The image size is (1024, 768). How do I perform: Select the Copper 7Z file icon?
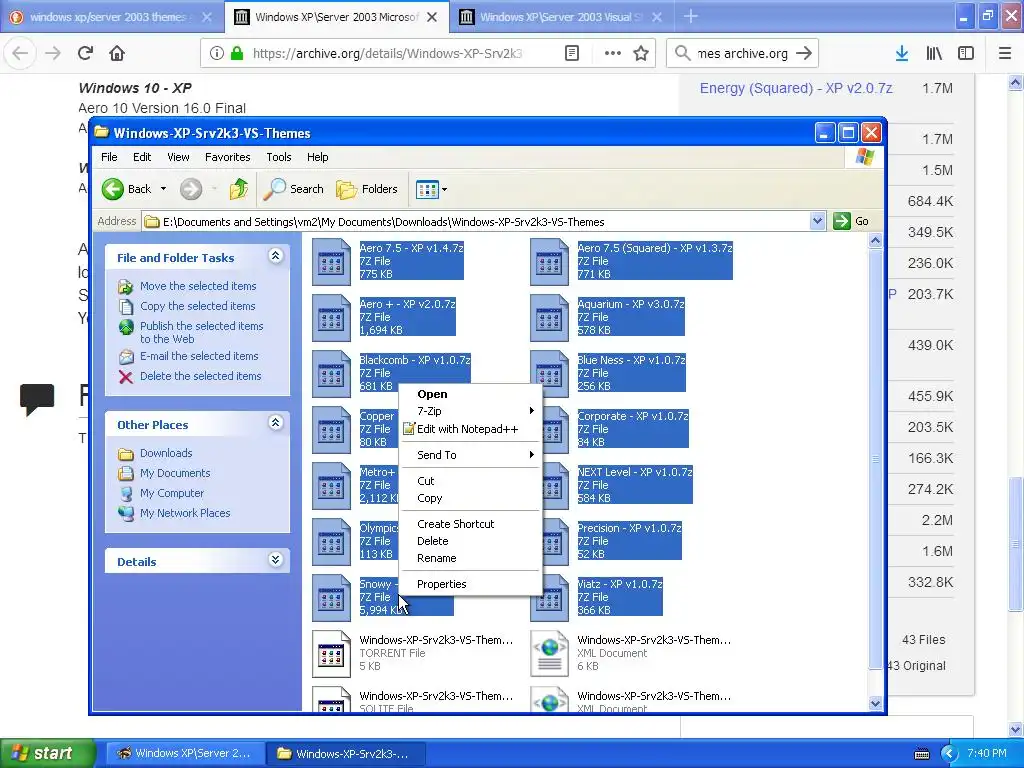tap(331, 430)
